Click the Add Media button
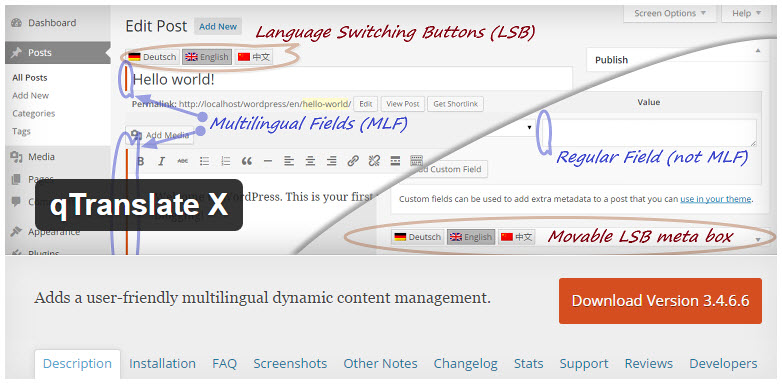The height and width of the screenshot is (384, 782). pos(160,135)
